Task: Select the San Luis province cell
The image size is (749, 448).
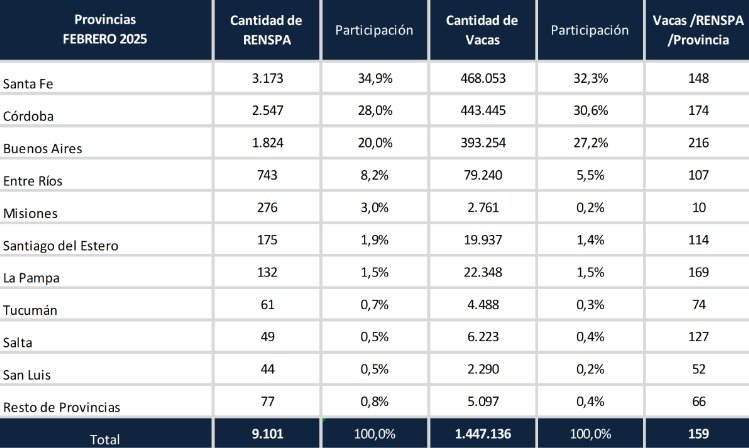Action: (27, 375)
